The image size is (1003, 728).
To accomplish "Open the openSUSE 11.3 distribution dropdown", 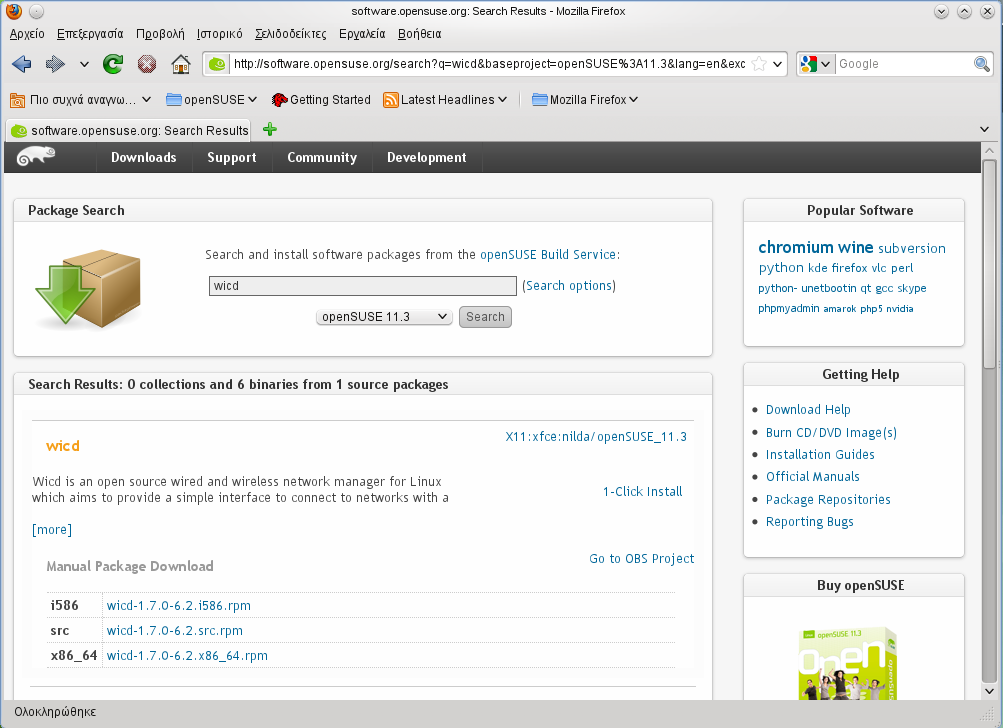I will [384, 317].
